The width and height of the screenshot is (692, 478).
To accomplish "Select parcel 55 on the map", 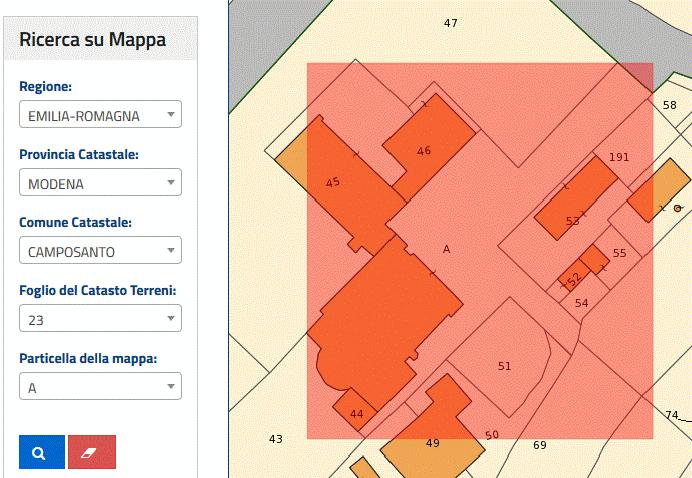I will click(619, 253).
